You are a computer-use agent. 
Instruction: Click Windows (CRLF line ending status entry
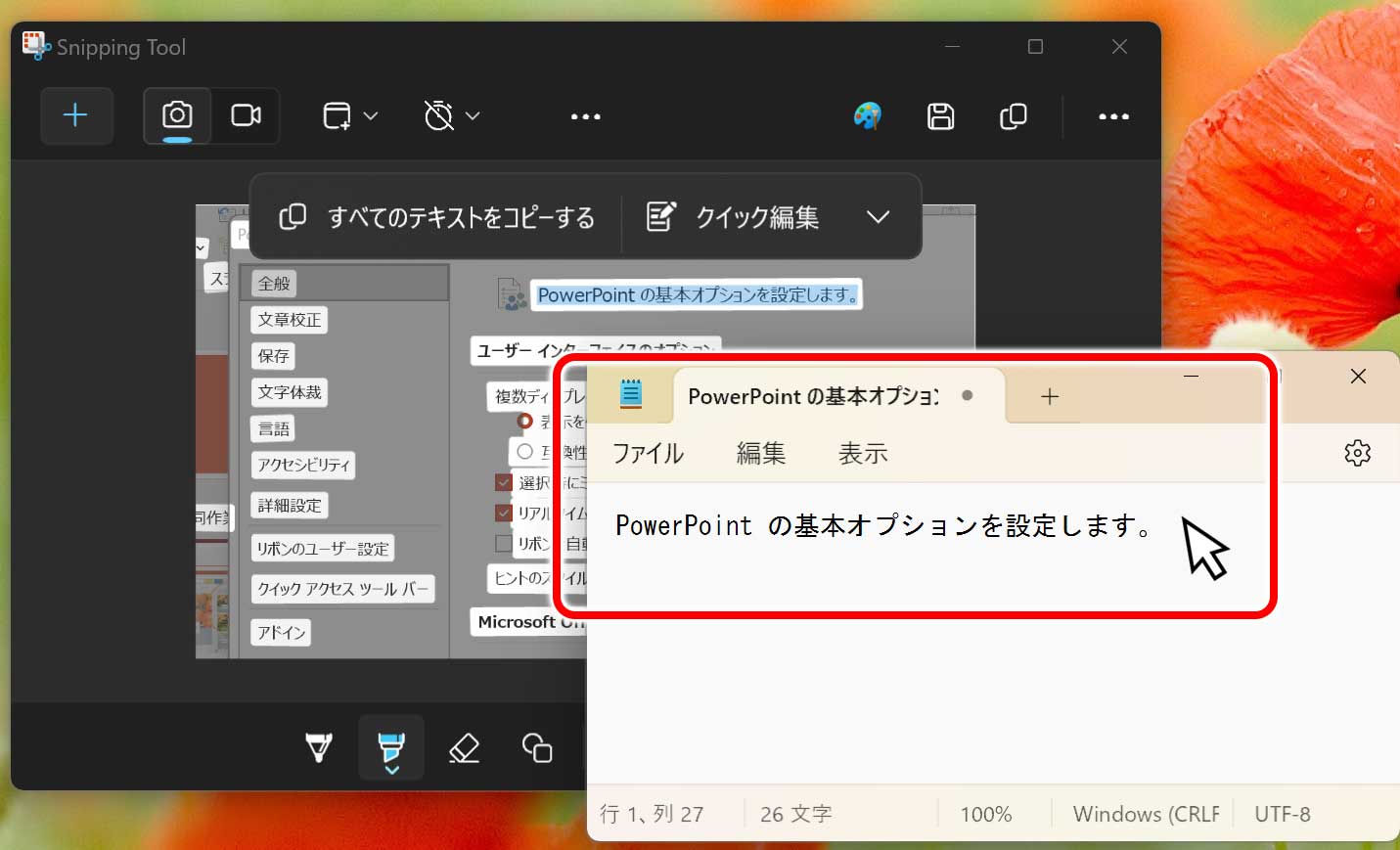click(1146, 814)
